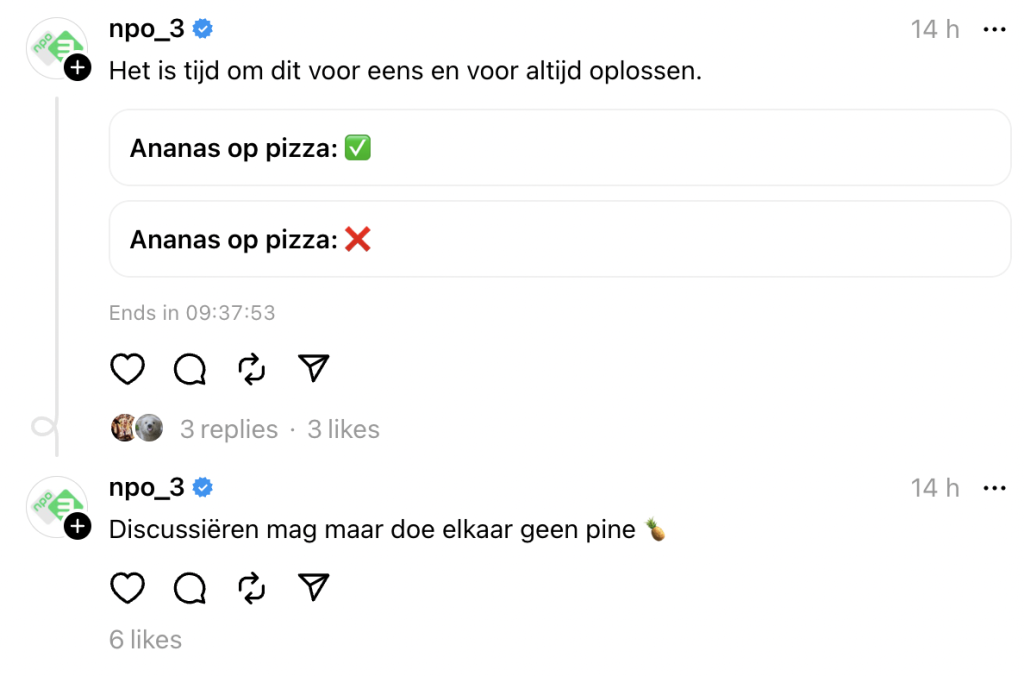The image size is (1024, 676).
Task: Open more options menu for the second post
Action: coord(994,488)
